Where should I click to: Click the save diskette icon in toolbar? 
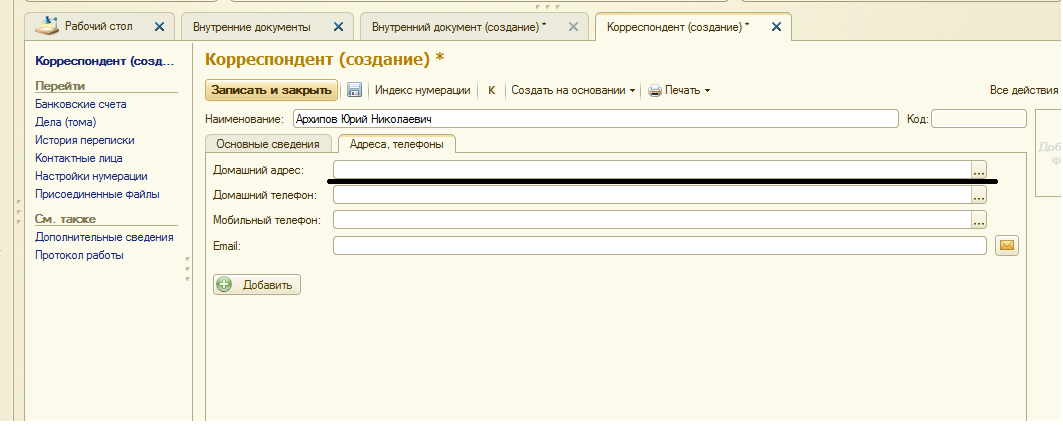click(x=354, y=90)
